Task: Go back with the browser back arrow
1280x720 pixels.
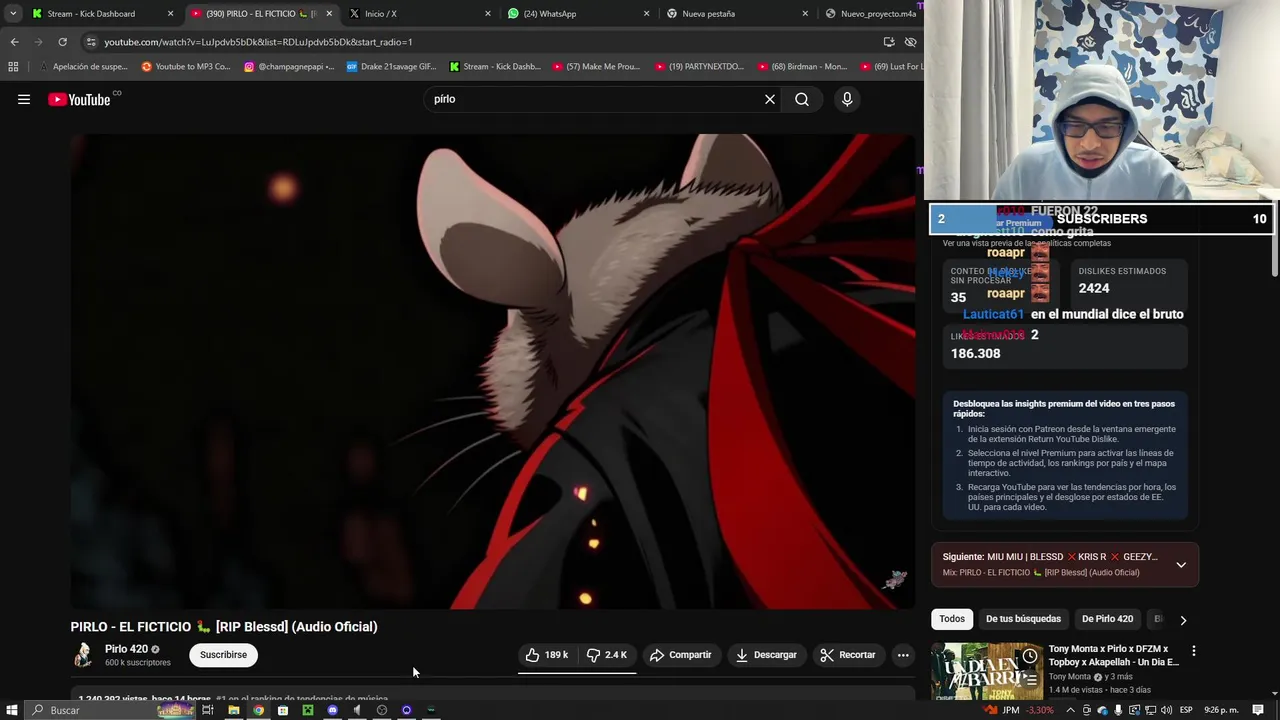Action: tap(14, 42)
